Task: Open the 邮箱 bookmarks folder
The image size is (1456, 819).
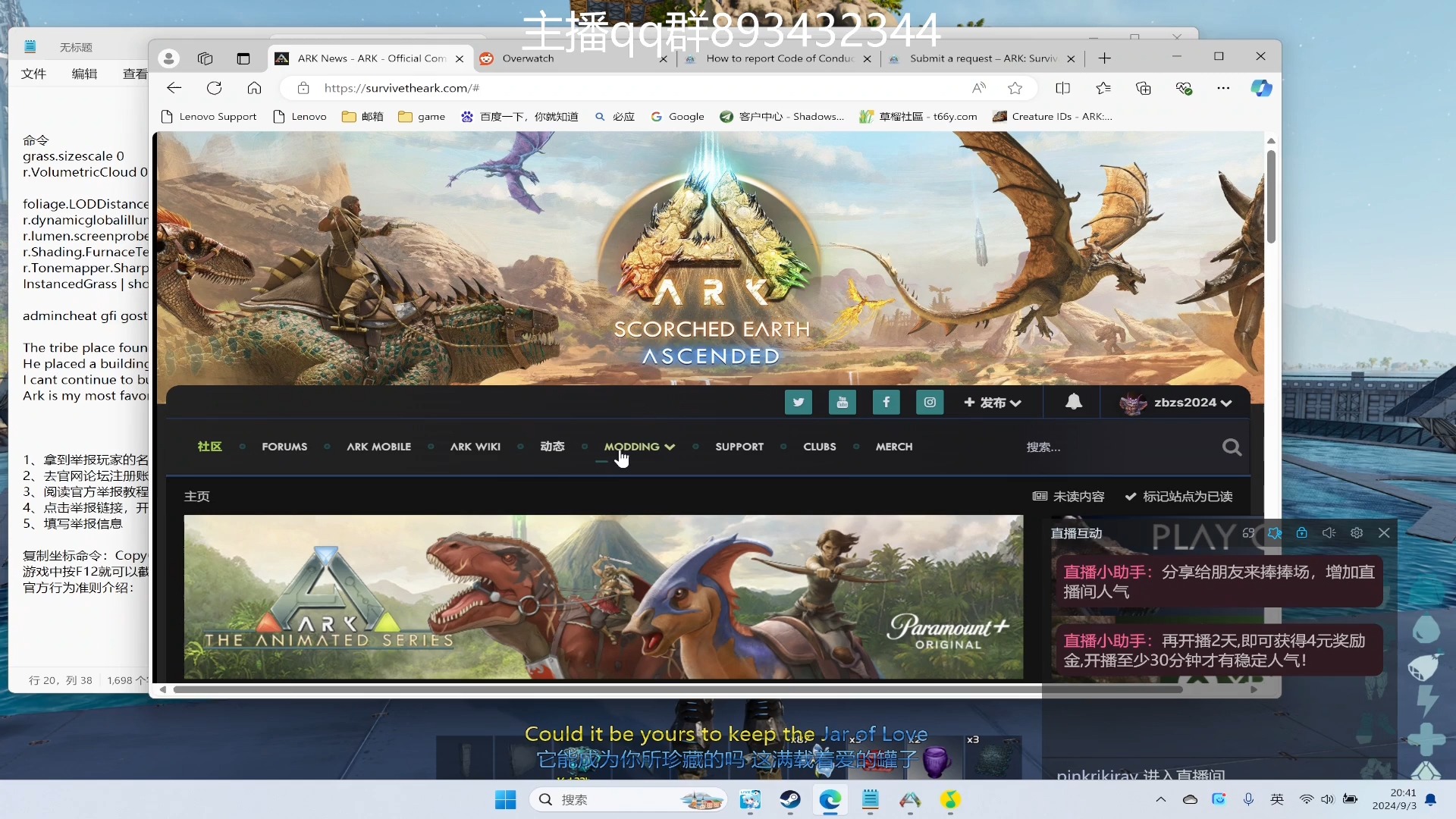Action: click(x=362, y=117)
